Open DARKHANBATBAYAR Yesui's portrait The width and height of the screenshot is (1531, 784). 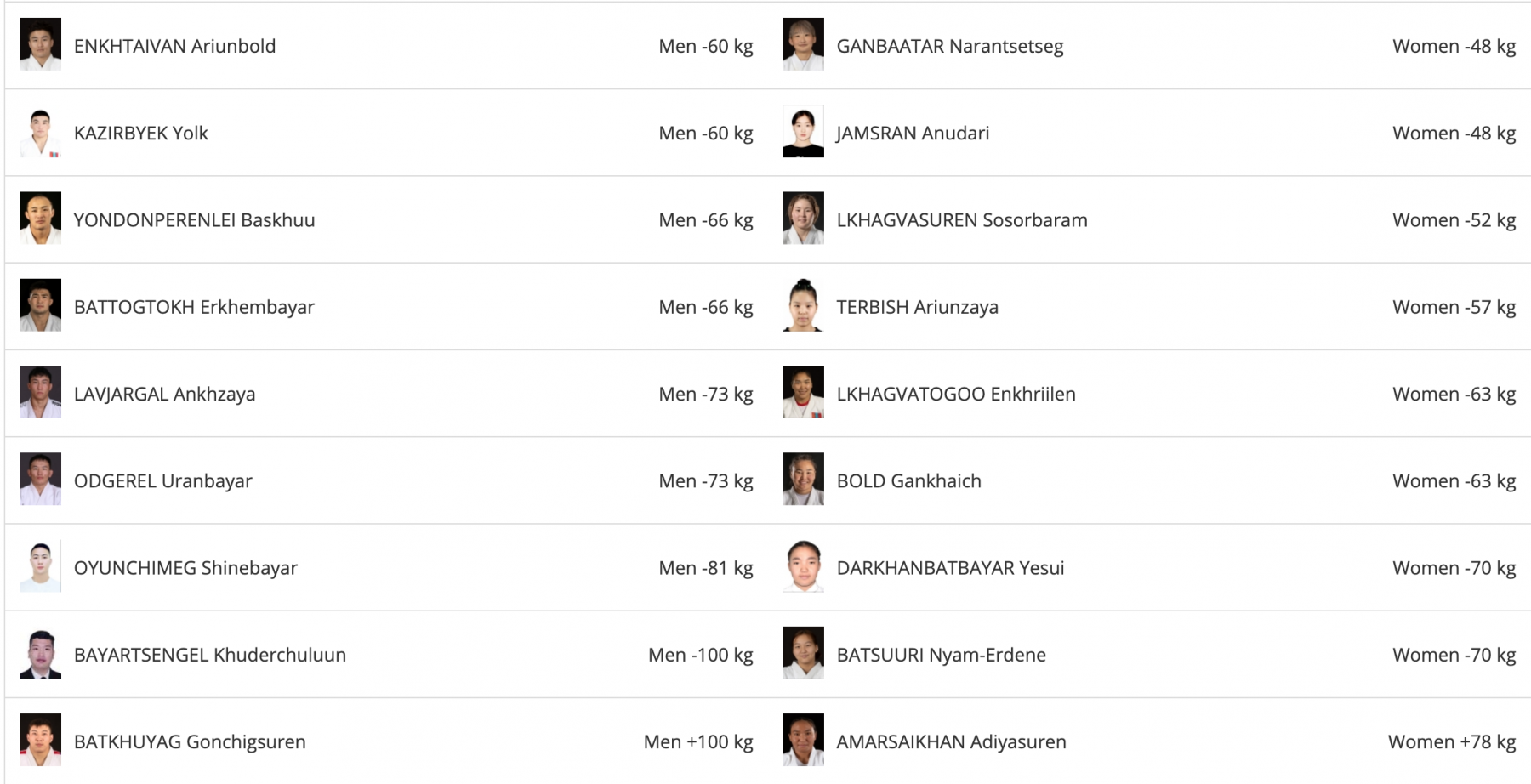tap(803, 567)
